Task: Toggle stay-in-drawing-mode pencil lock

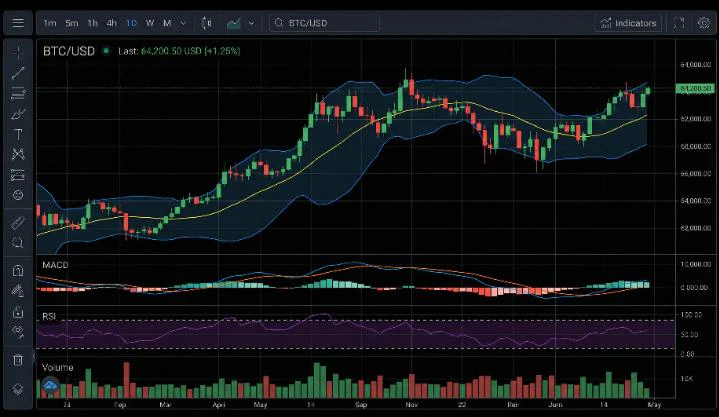Action: coord(18,291)
